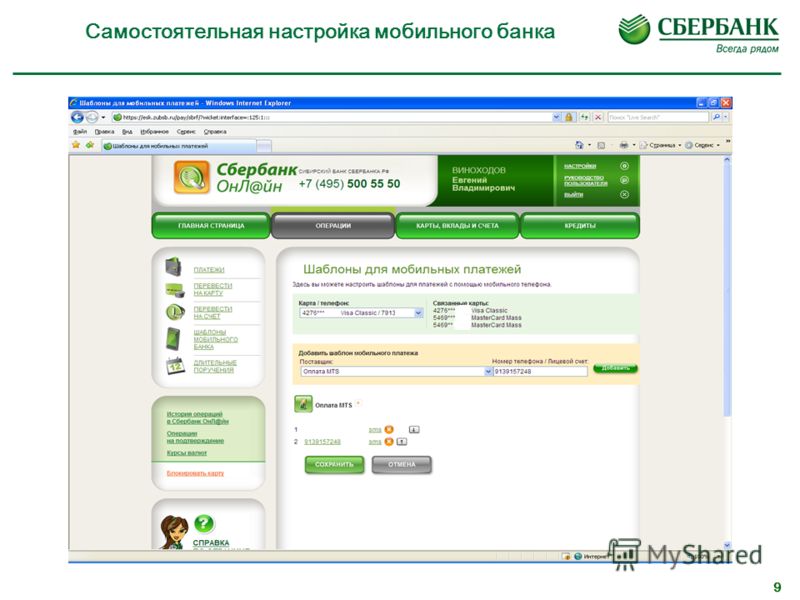800x600 pixels.
Task: Open the Правка menu
Action: (104, 132)
